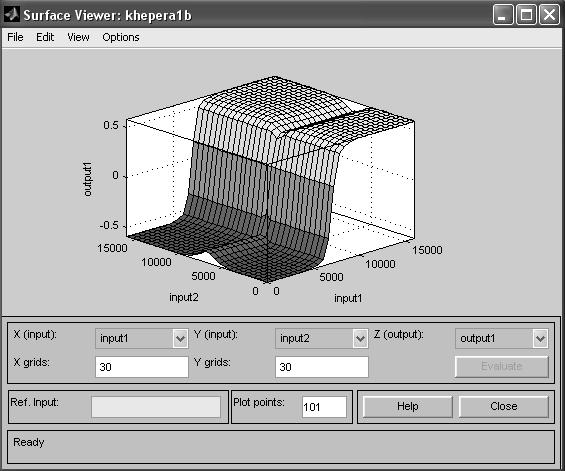Viewport: 565px width, 471px height.
Task: Expand the Z (output) dropdown arrow
Action: (x=540, y=338)
